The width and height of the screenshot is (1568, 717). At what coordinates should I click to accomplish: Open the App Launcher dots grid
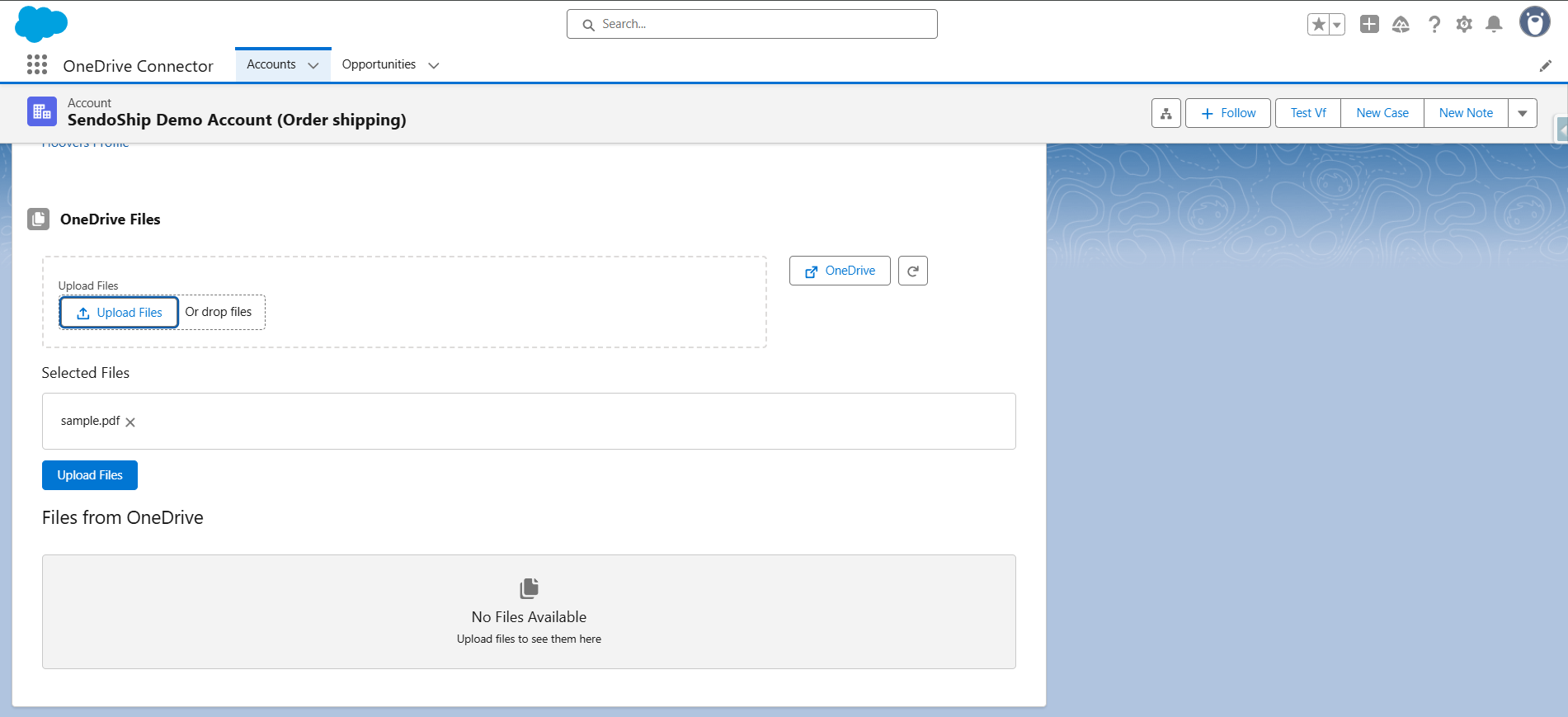pos(37,64)
